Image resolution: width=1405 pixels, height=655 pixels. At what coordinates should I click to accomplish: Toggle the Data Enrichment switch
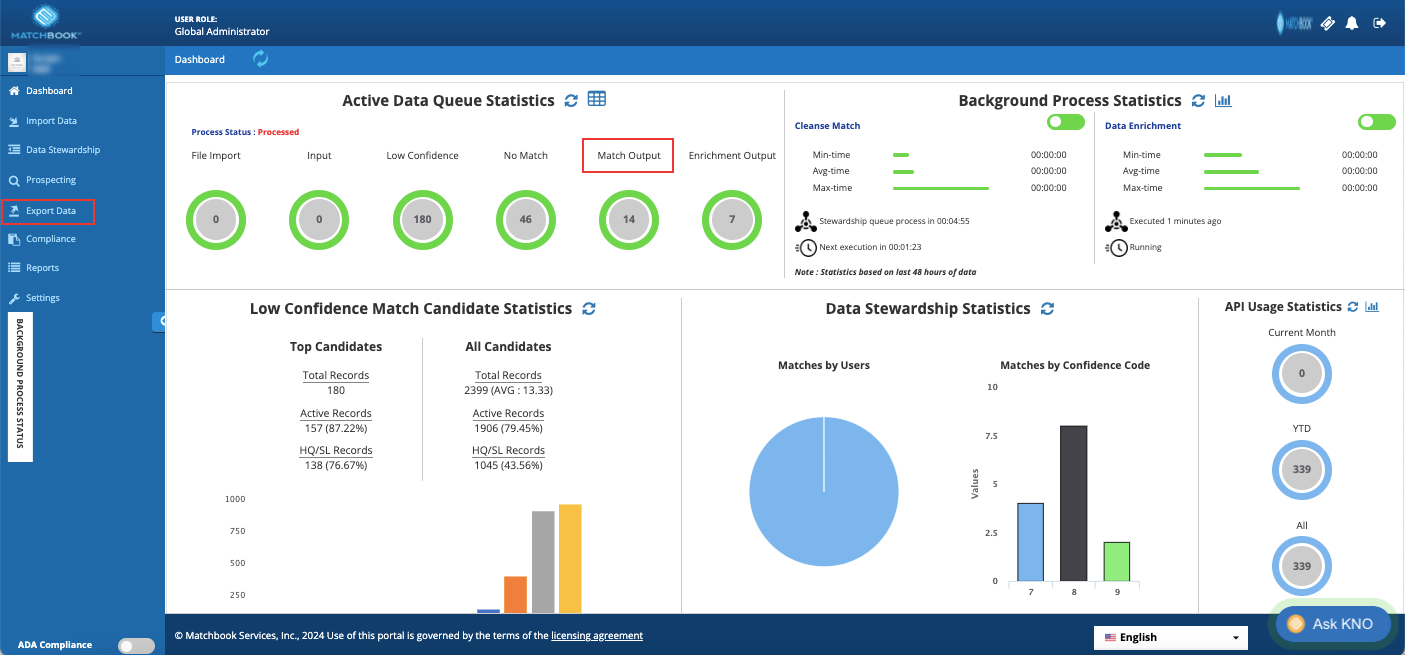coord(1377,122)
